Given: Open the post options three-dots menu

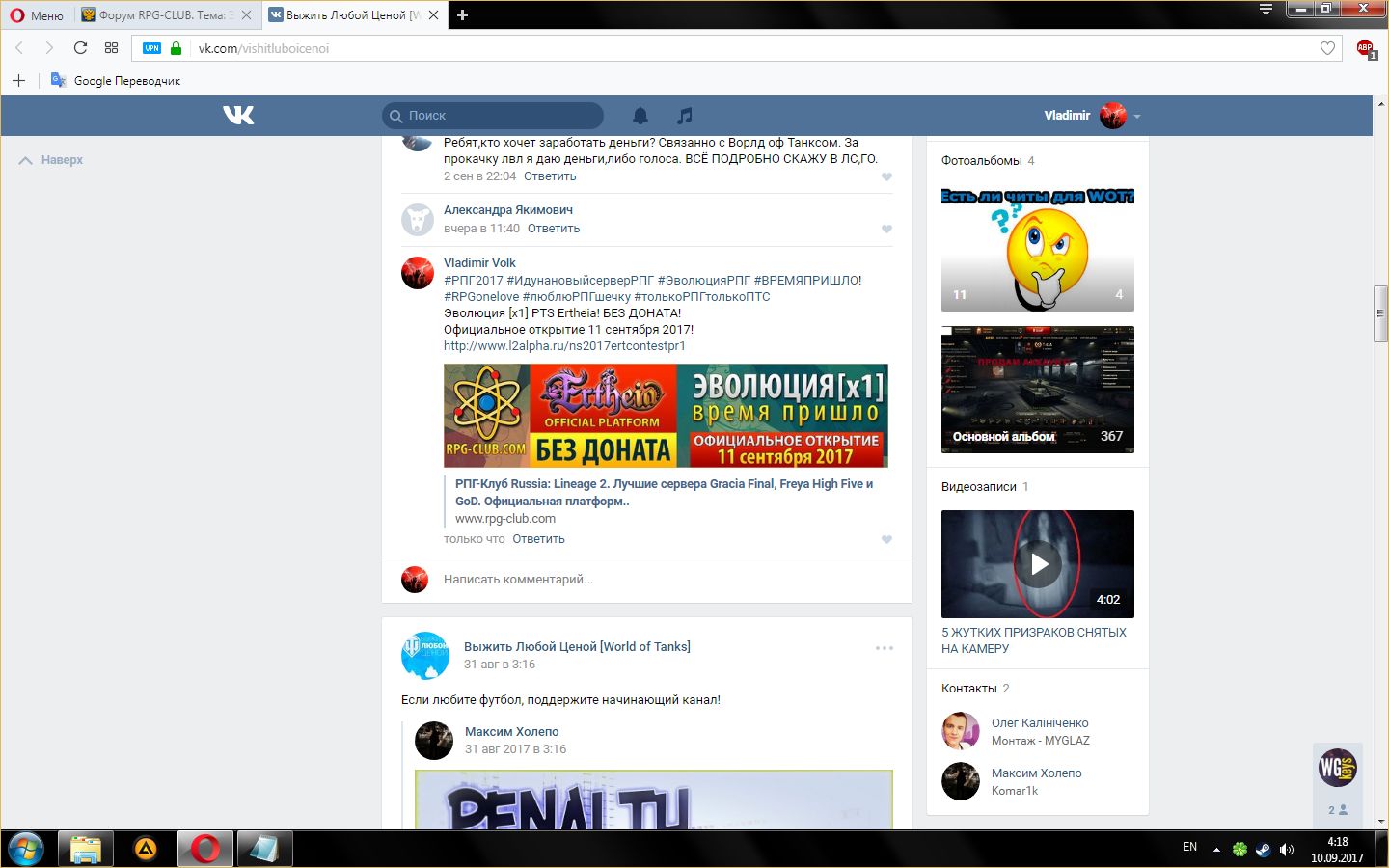Looking at the screenshot, I should (885, 648).
